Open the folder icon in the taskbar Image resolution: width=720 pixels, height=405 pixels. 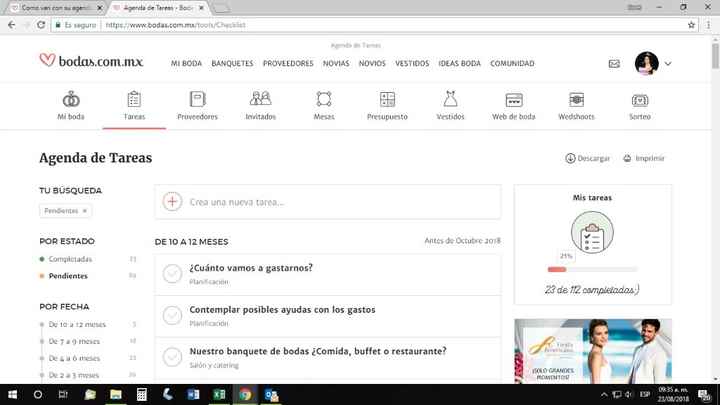pyautogui.click(x=116, y=394)
